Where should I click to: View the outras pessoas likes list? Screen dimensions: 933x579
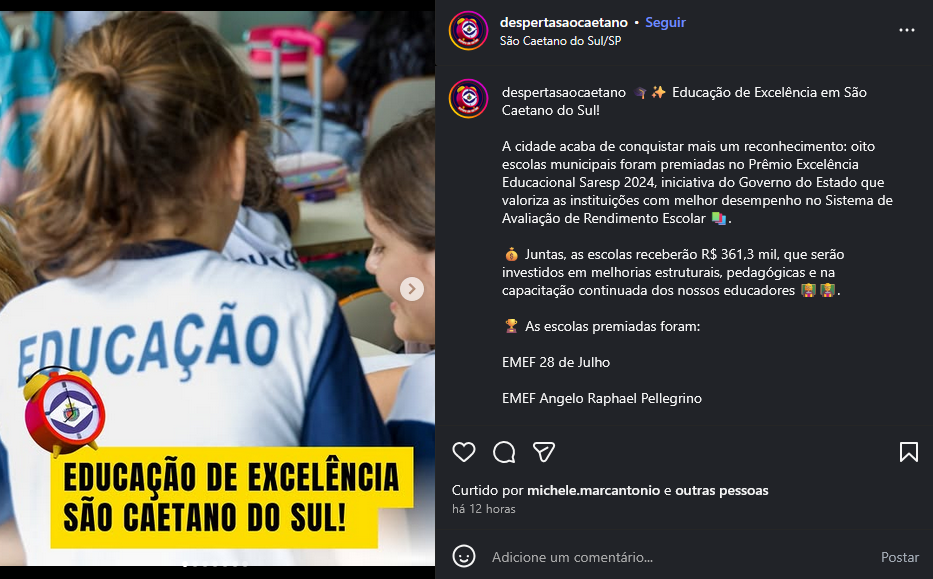coord(722,490)
